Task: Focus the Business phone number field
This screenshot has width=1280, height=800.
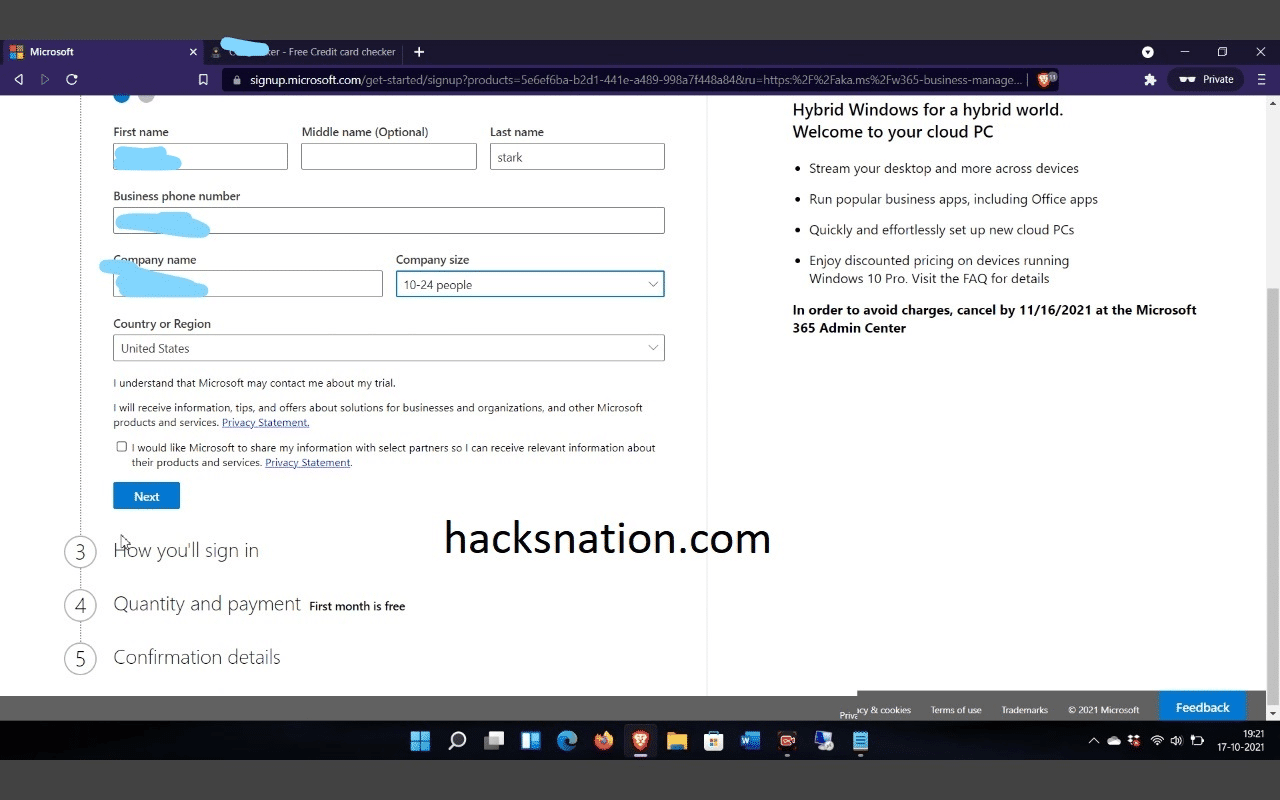Action: tap(389, 221)
